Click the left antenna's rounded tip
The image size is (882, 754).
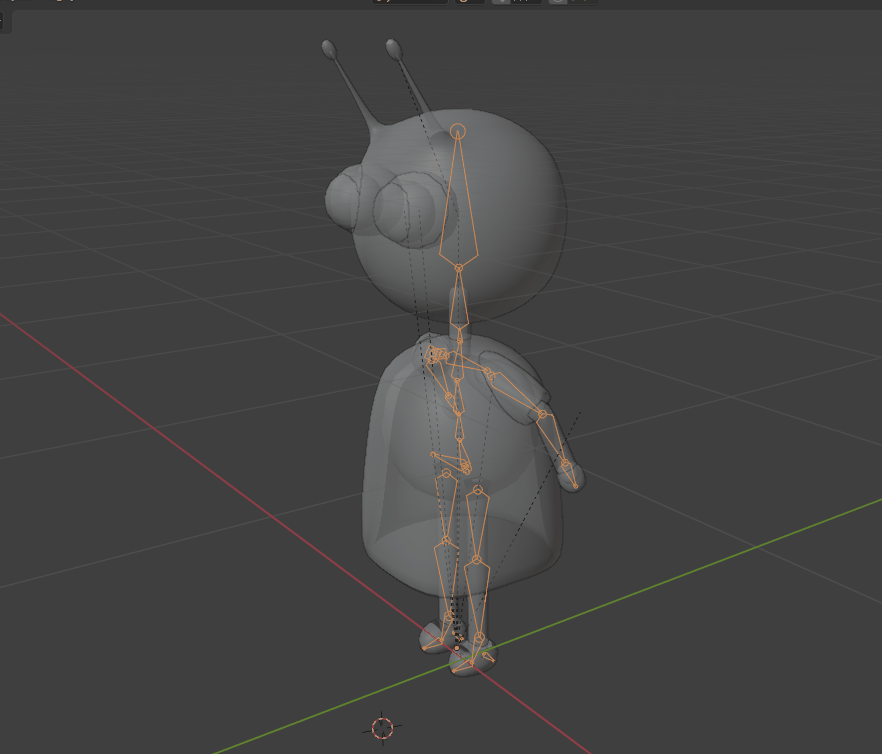click(x=330, y=48)
